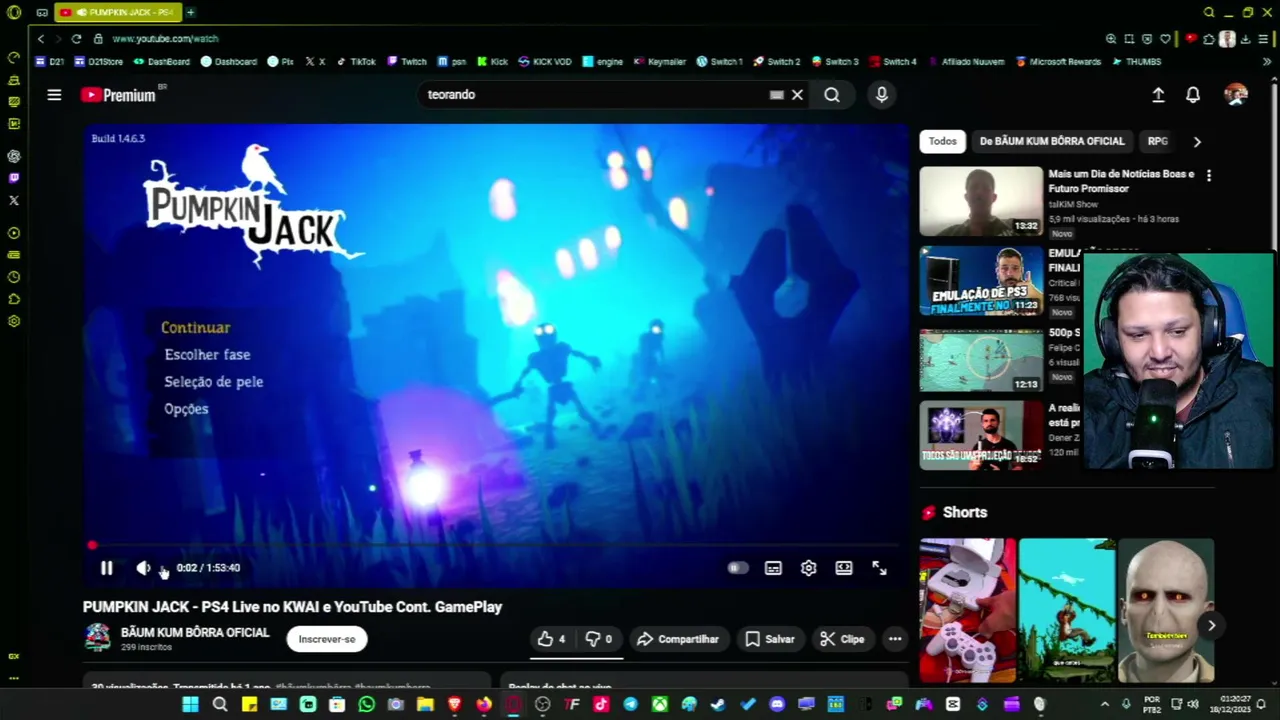Screen dimensions: 1280x720
Task: Show more filter chips with arrow
Action: [x=1197, y=141]
